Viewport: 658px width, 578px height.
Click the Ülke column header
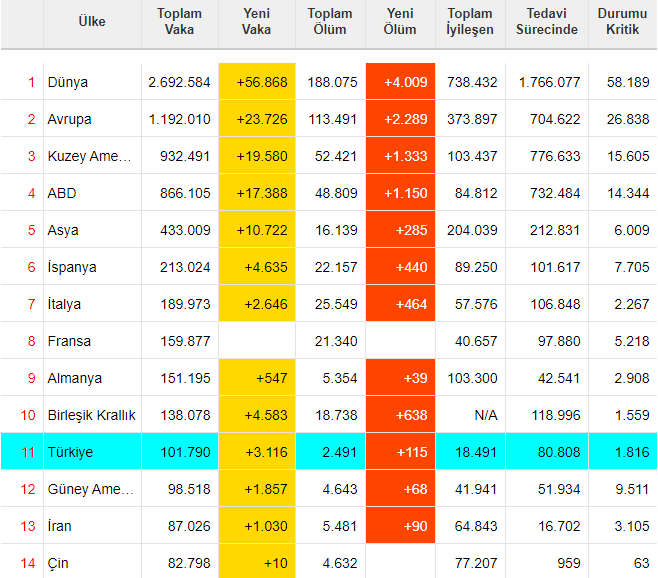[x=92, y=21]
